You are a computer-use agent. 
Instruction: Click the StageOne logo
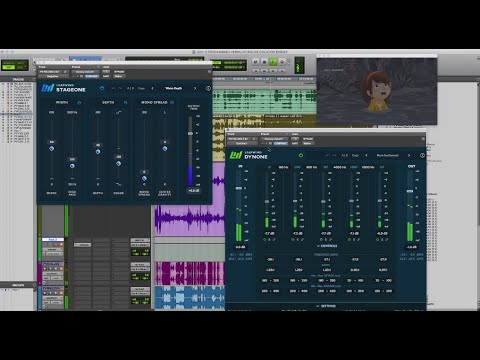click(48, 88)
